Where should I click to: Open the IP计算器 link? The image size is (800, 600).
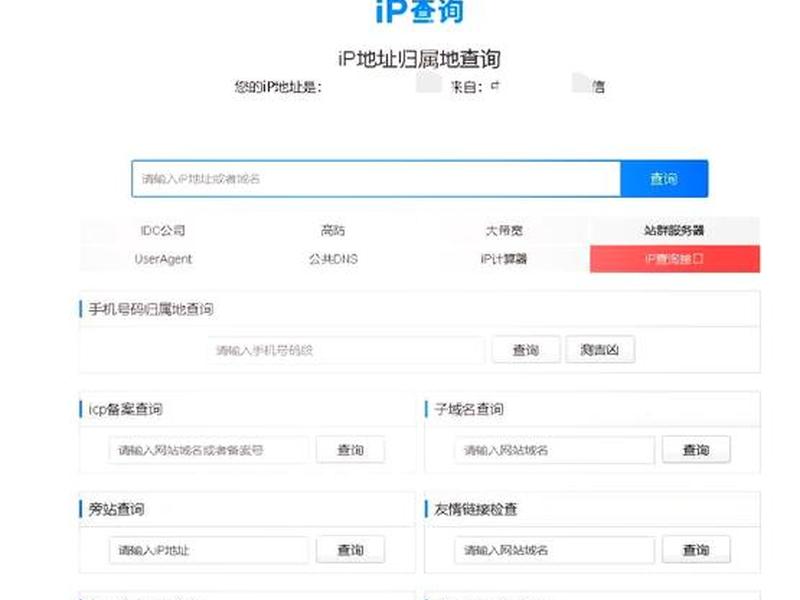(504, 259)
